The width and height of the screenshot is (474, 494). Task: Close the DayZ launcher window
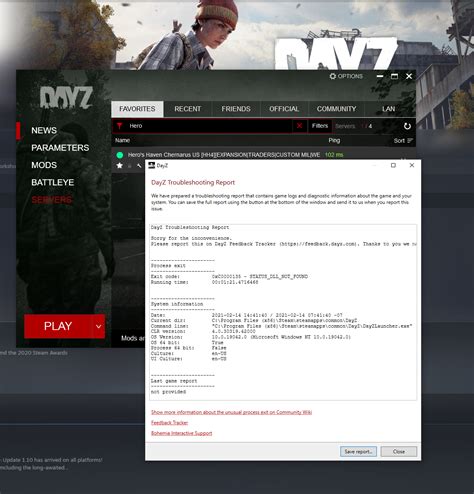click(x=409, y=76)
